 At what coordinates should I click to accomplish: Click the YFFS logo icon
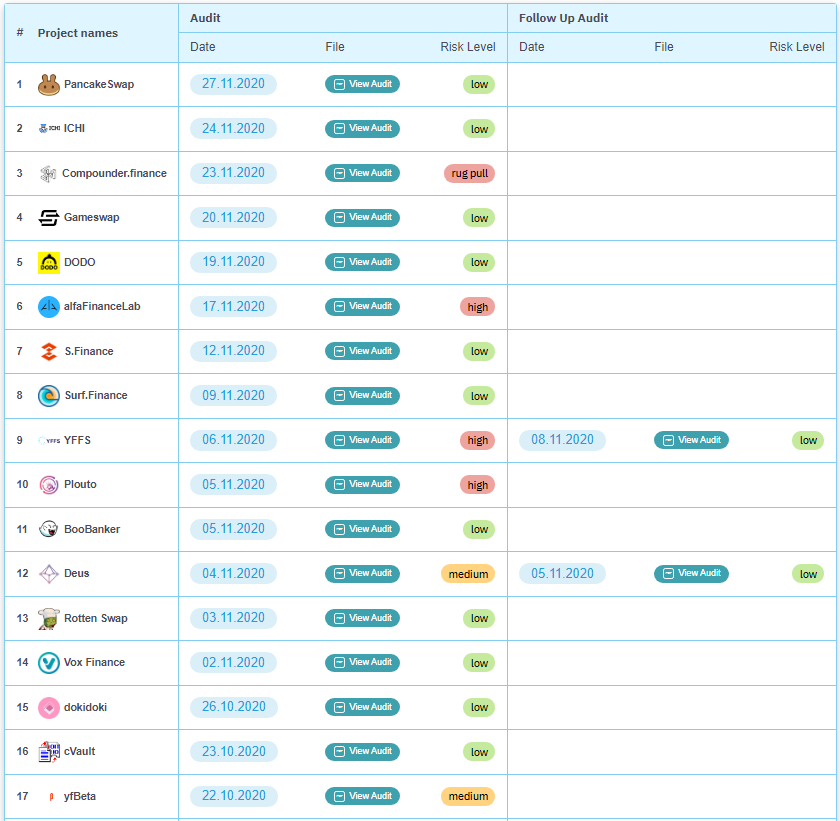pos(49,440)
